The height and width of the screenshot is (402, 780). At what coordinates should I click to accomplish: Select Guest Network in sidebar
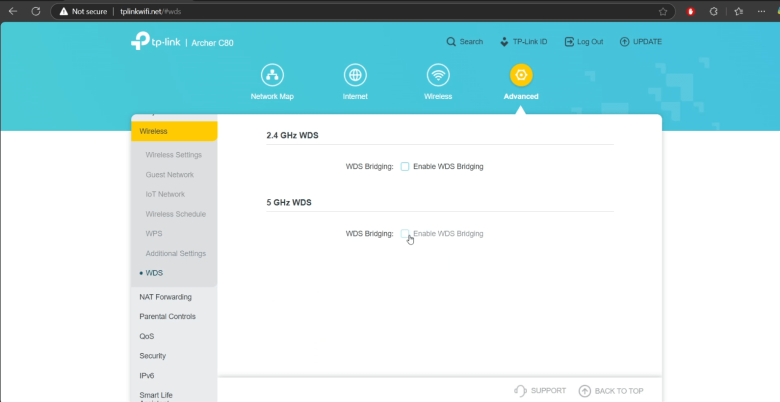pyautogui.click(x=169, y=174)
